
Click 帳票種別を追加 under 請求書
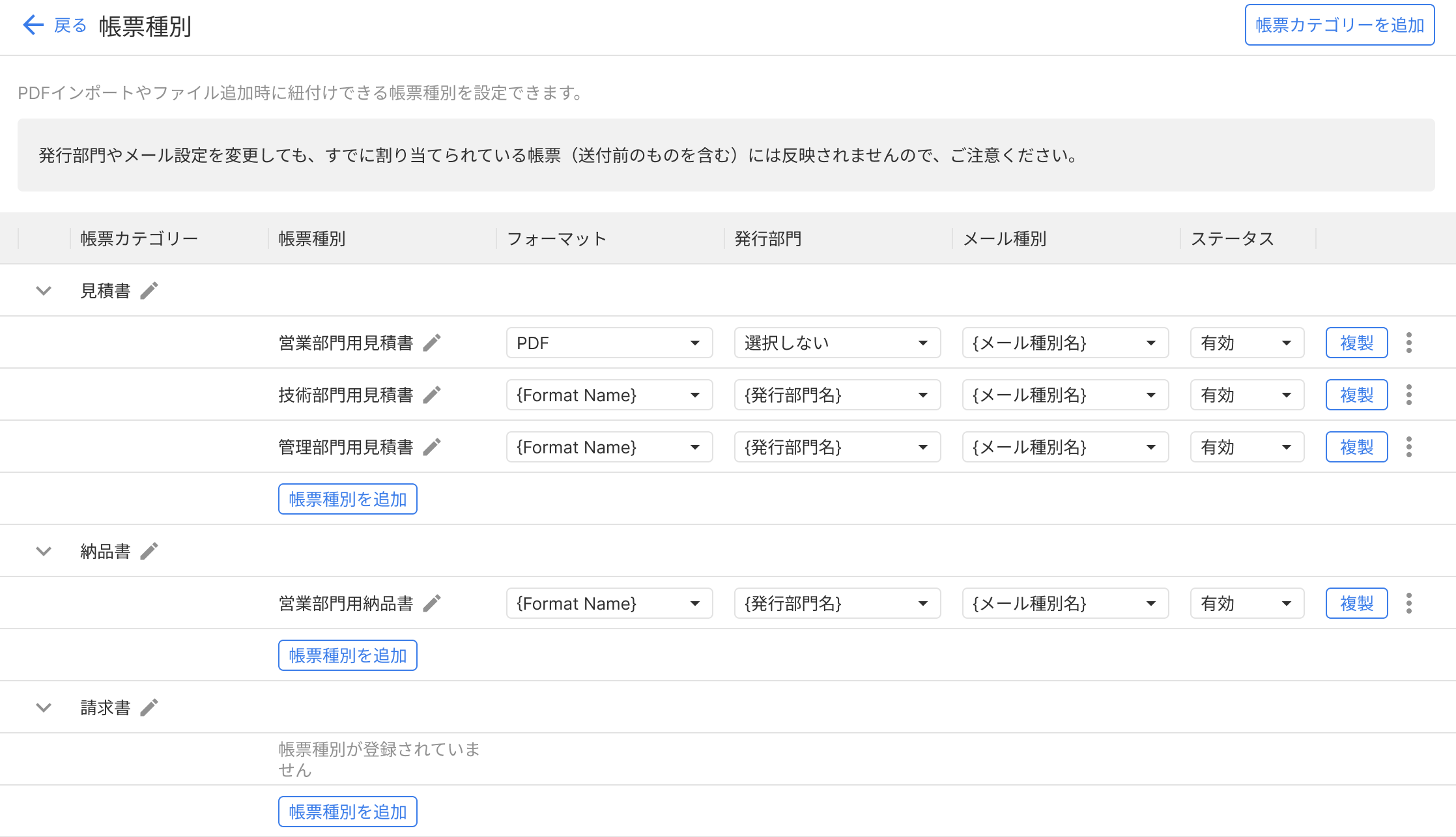coord(348,812)
